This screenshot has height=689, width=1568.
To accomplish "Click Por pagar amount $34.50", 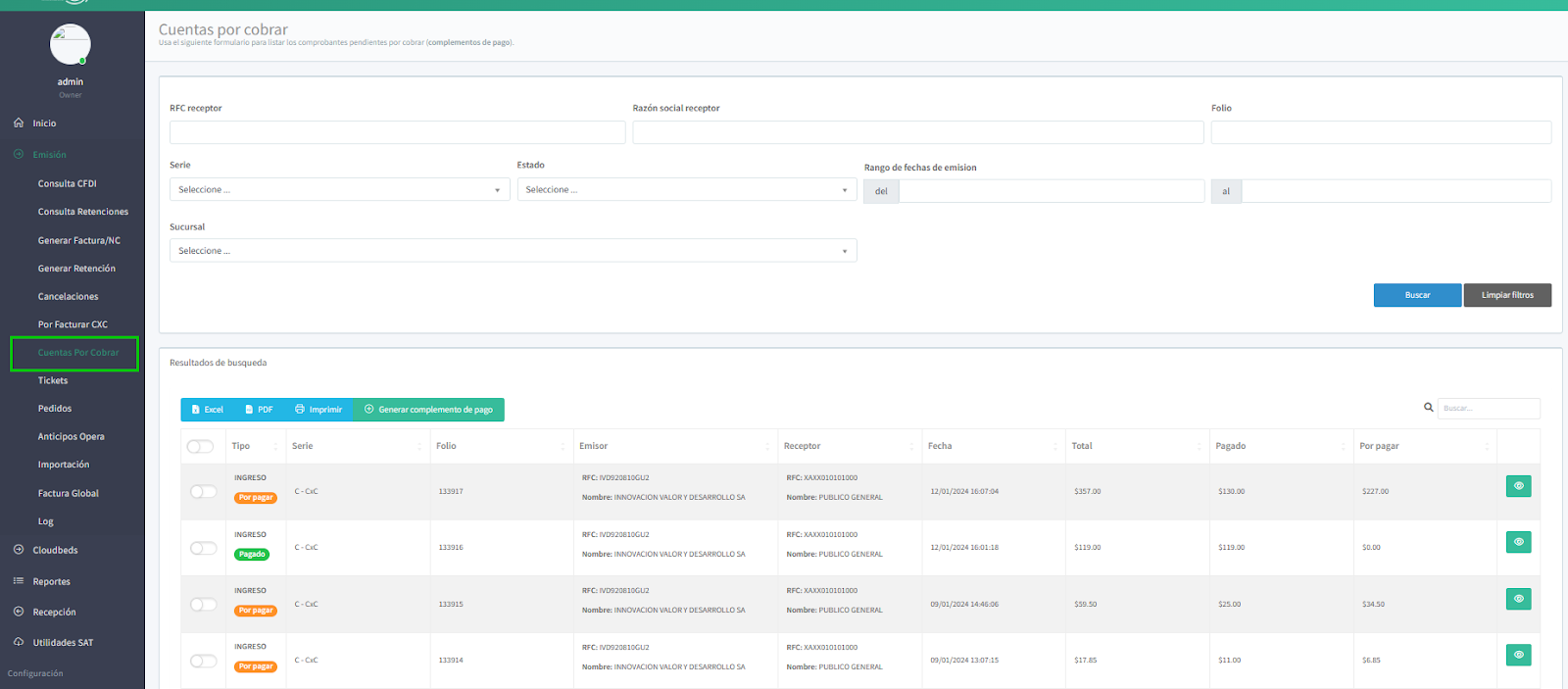I will (1373, 604).
